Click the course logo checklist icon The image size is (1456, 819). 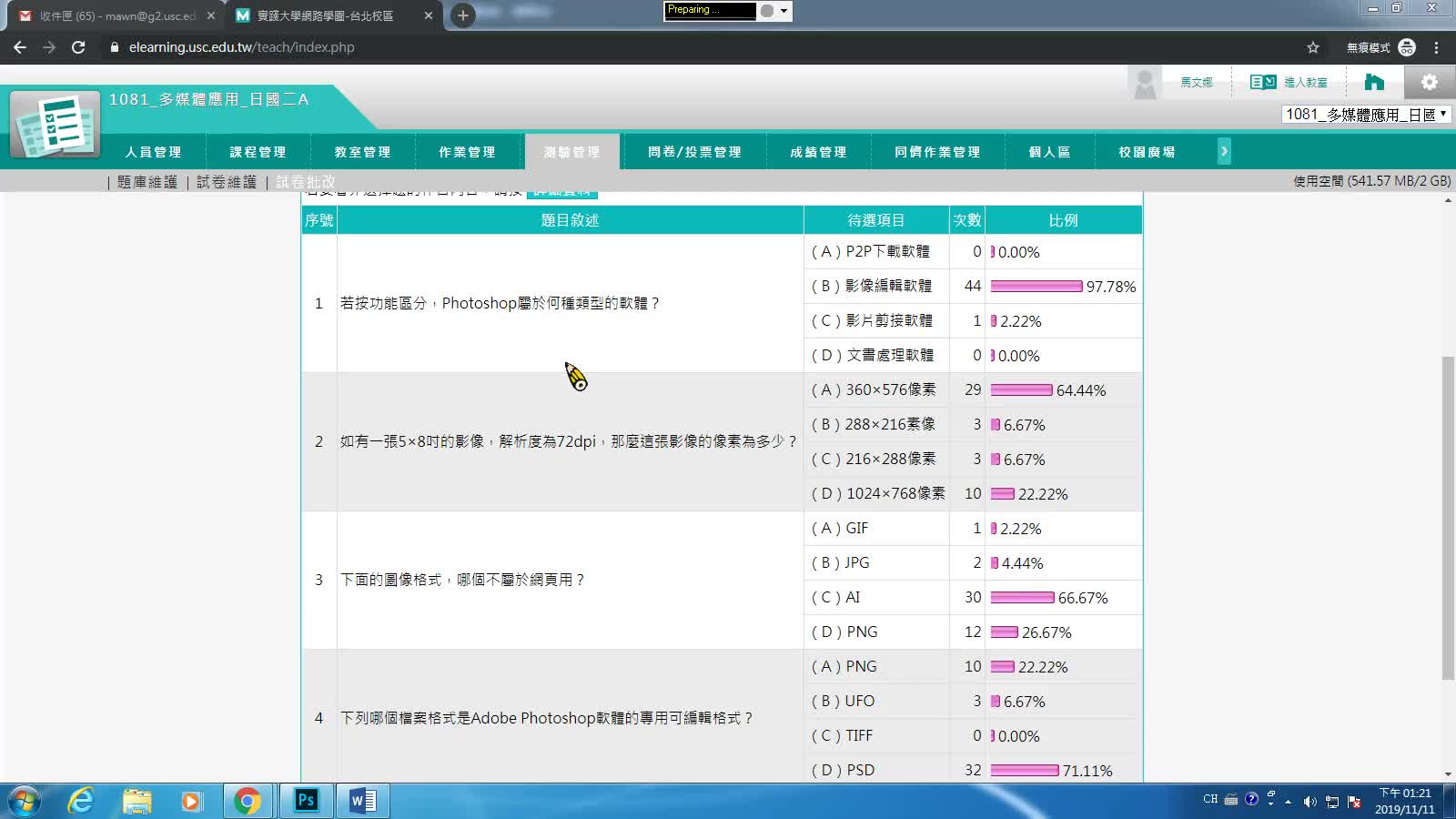coord(55,124)
